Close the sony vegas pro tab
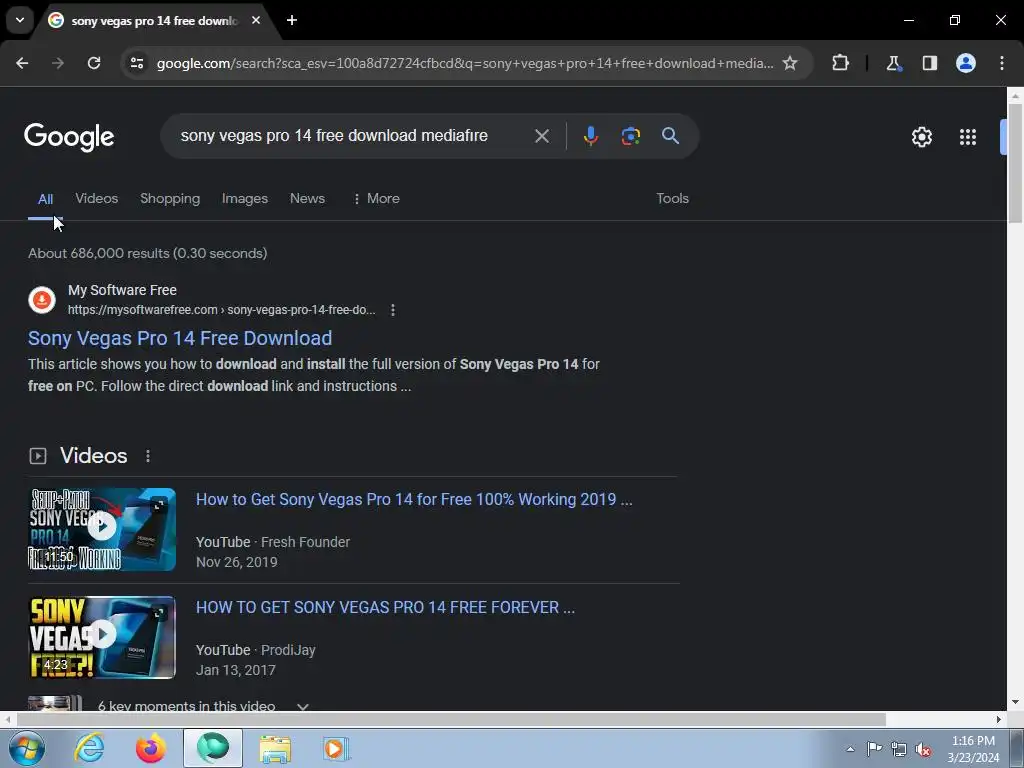 (x=256, y=20)
